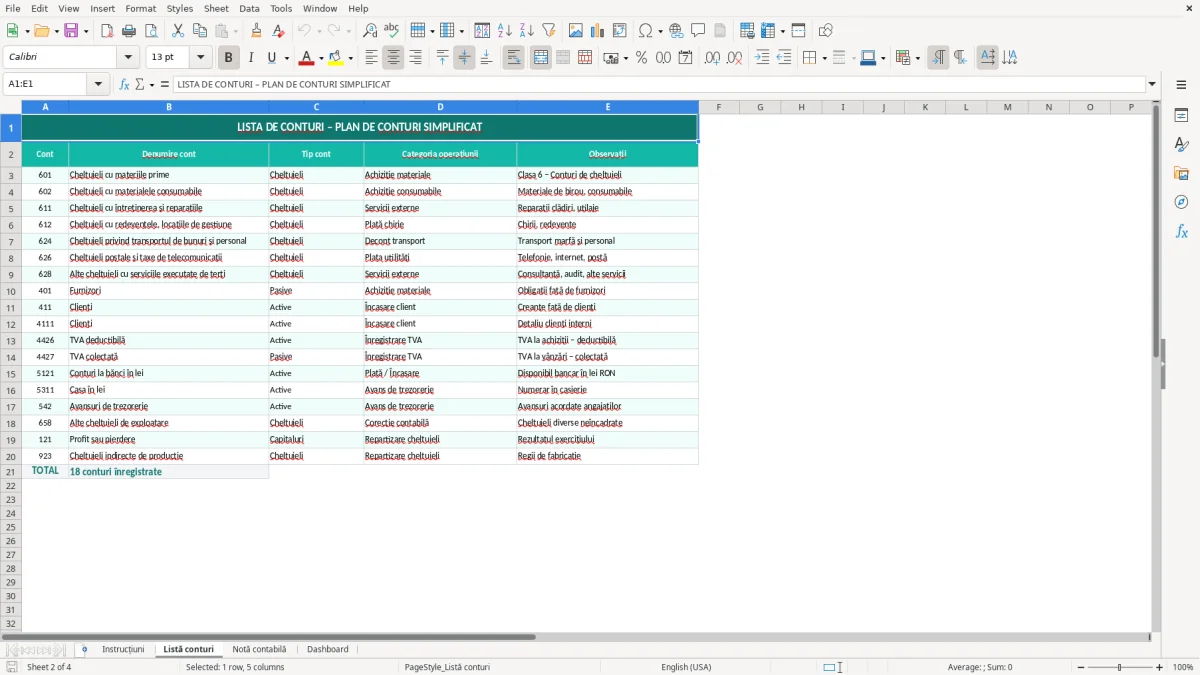Toggle Align Left button
The image size is (1200, 675).
(x=371, y=58)
